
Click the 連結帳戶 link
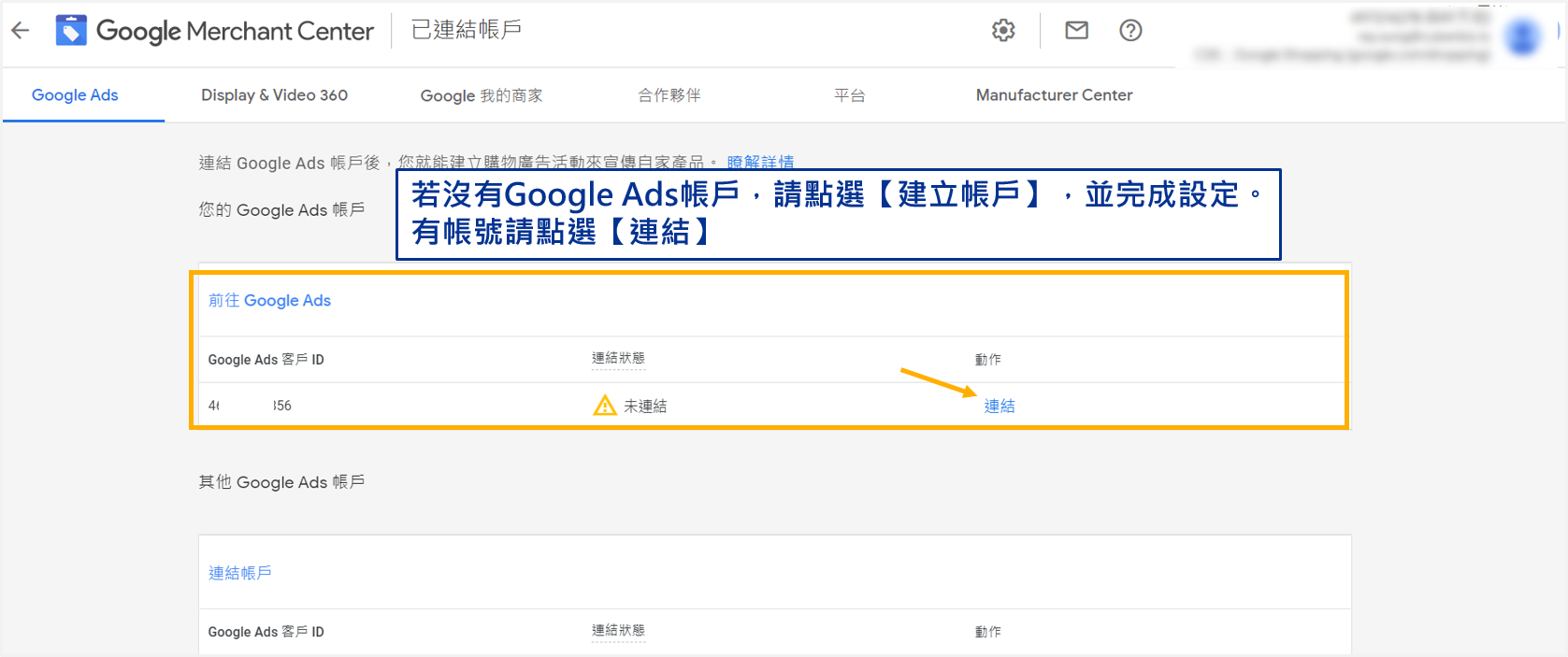coord(240,573)
